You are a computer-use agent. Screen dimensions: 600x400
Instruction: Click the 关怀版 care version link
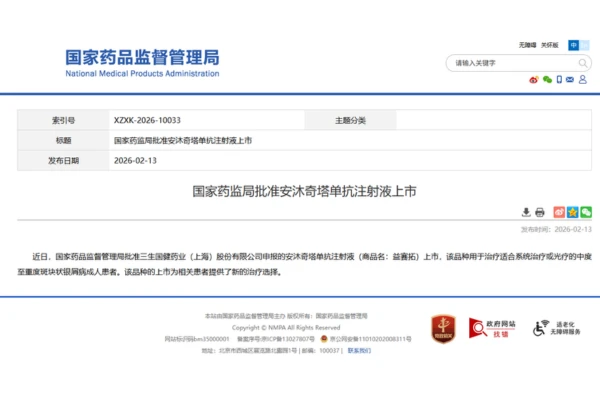click(x=549, y=45)
